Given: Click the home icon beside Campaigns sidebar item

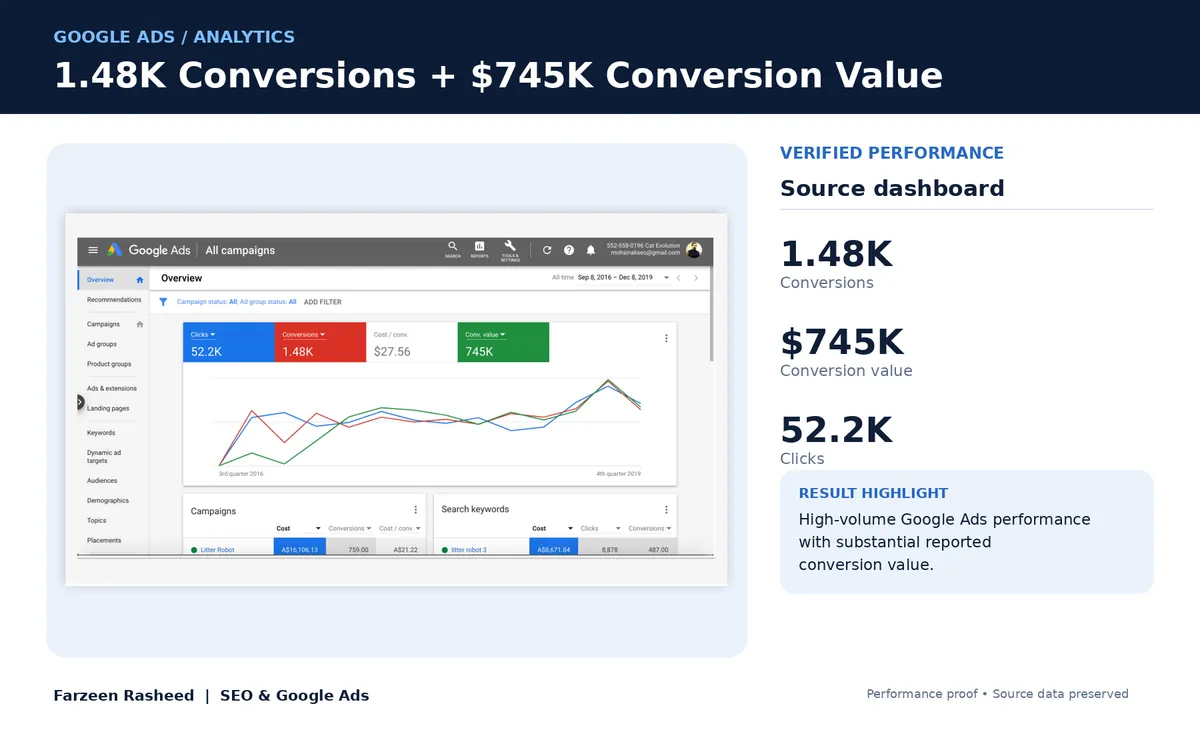Looking at the screenshot, I should 140,324.
